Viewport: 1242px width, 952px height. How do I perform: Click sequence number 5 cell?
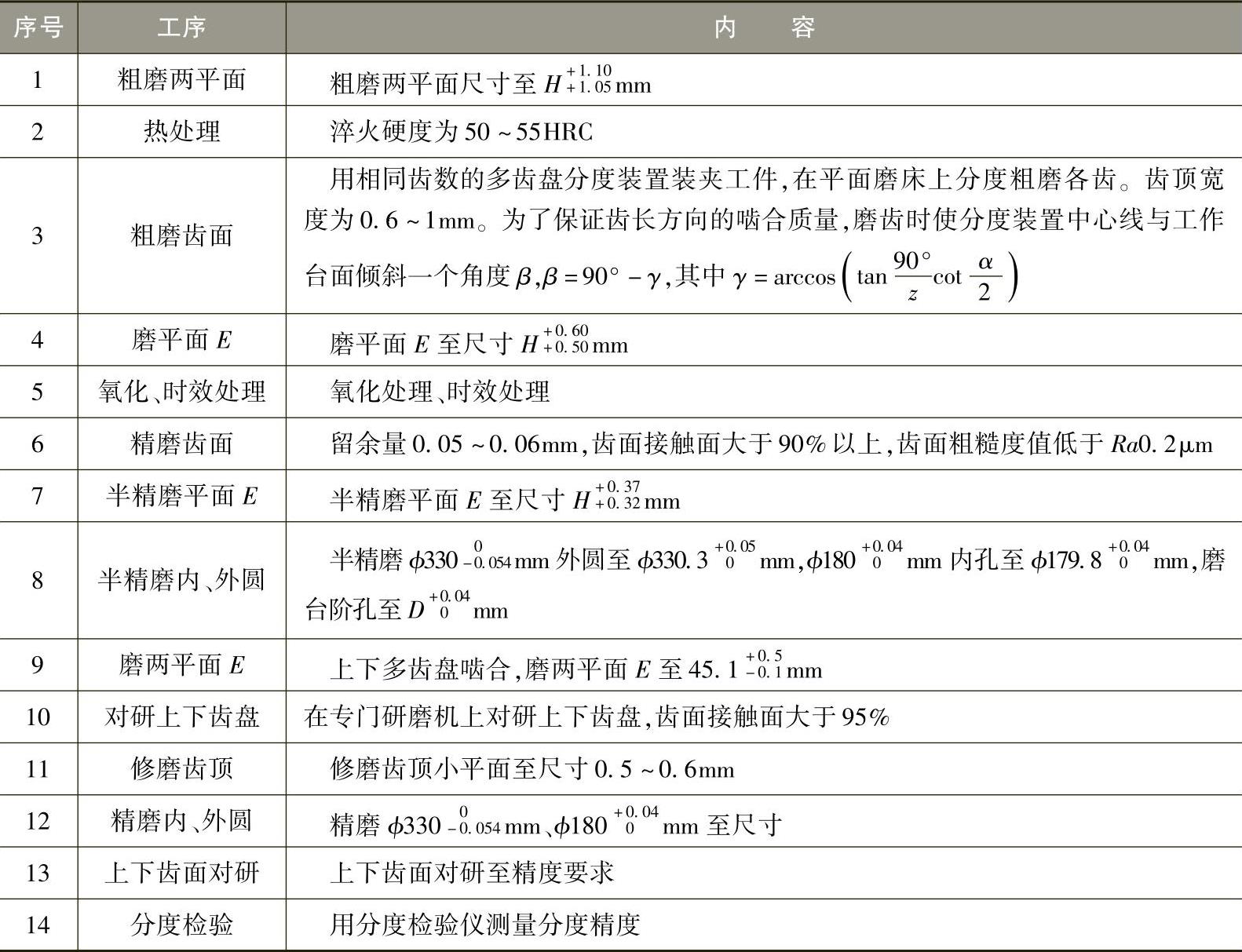coord(38,392)
